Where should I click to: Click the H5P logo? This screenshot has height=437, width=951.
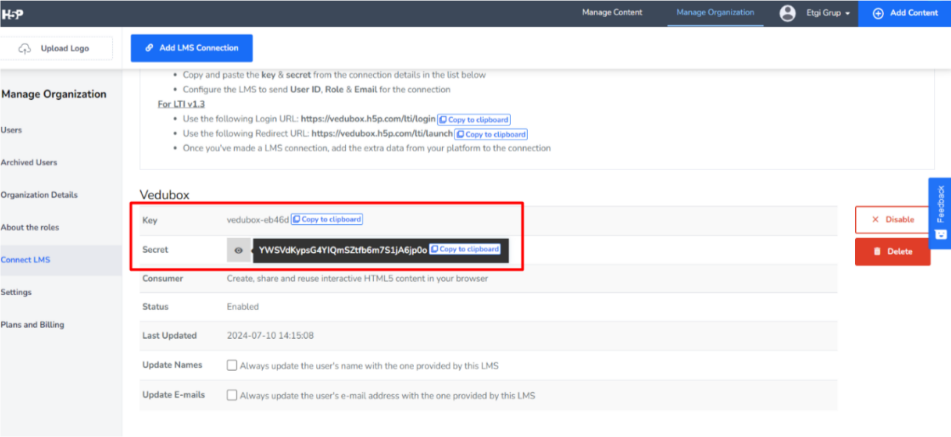[x=12, y=13]
